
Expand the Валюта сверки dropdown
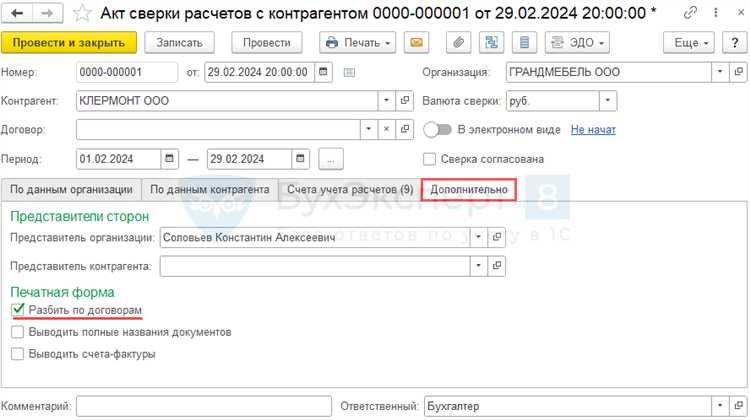[x=608, y=101]
